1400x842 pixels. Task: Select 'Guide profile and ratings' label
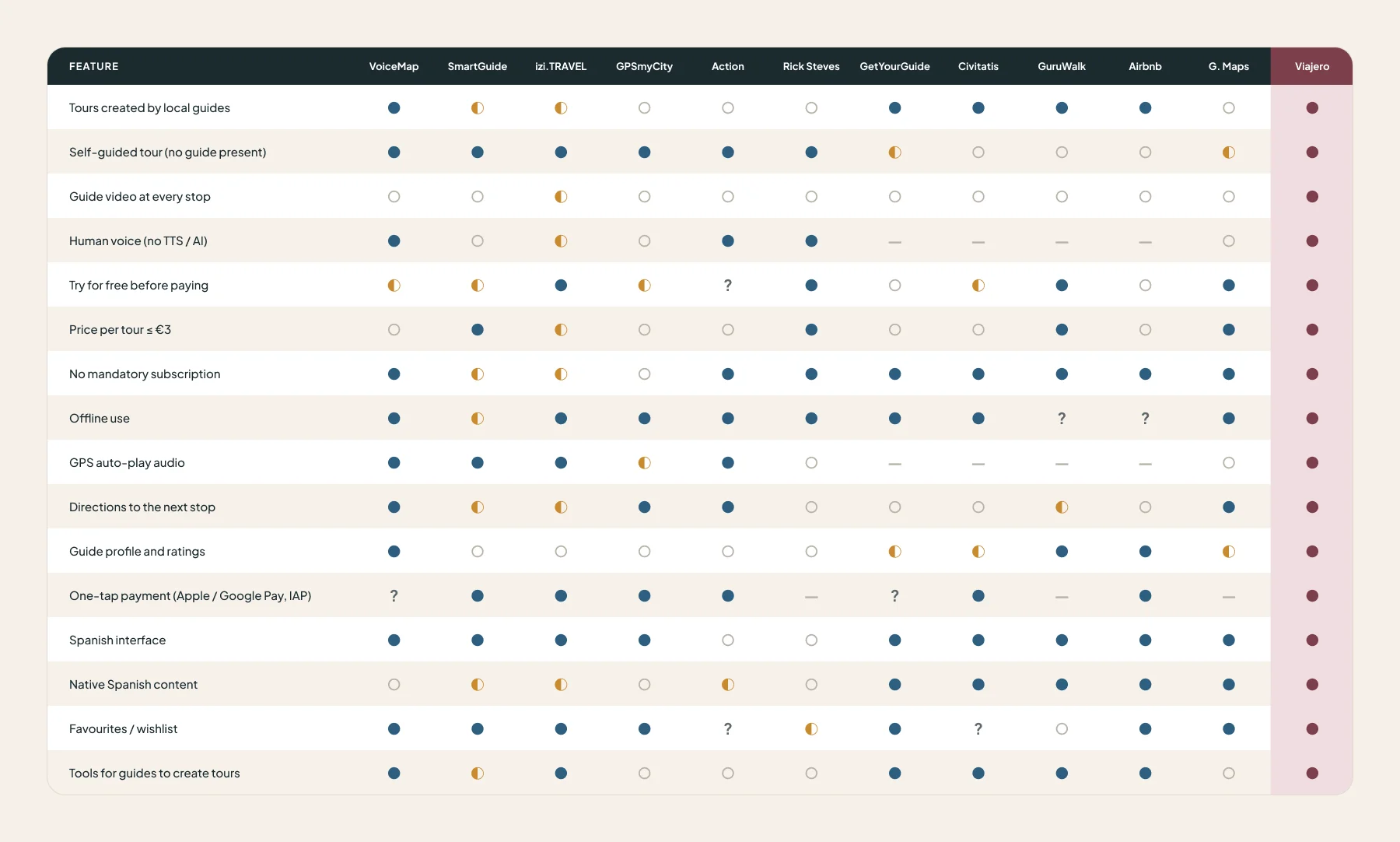[x=137, y=552]
